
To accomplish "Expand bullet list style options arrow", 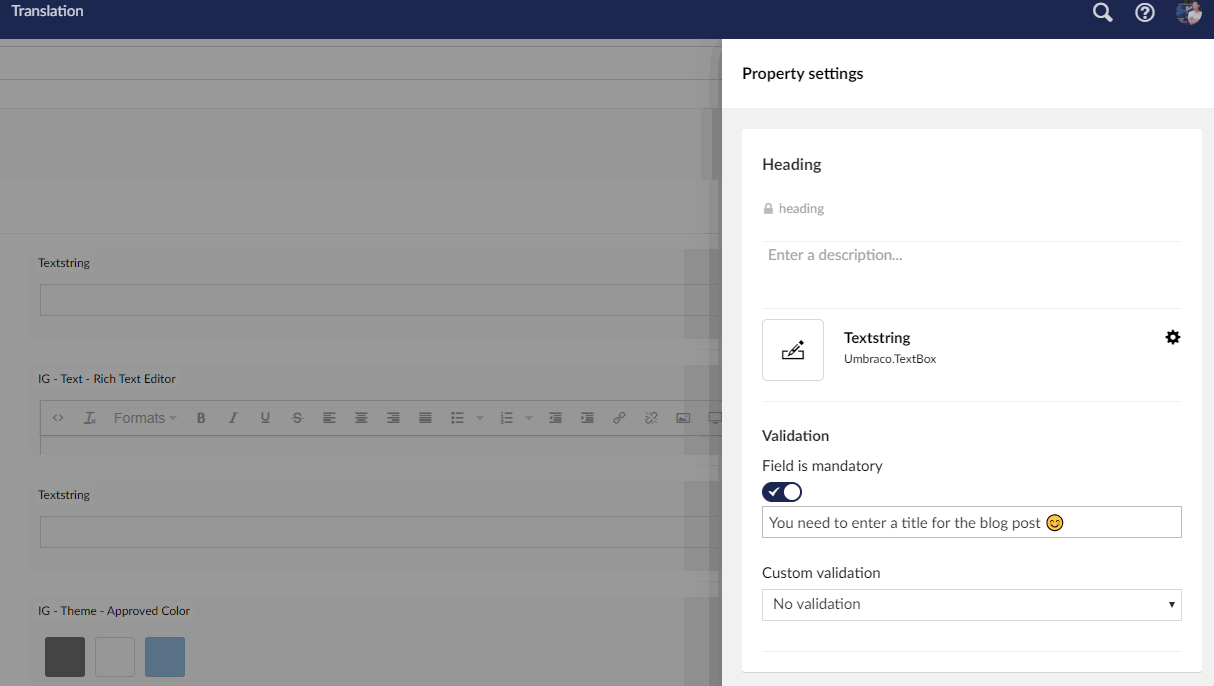I will pos(479,418).
